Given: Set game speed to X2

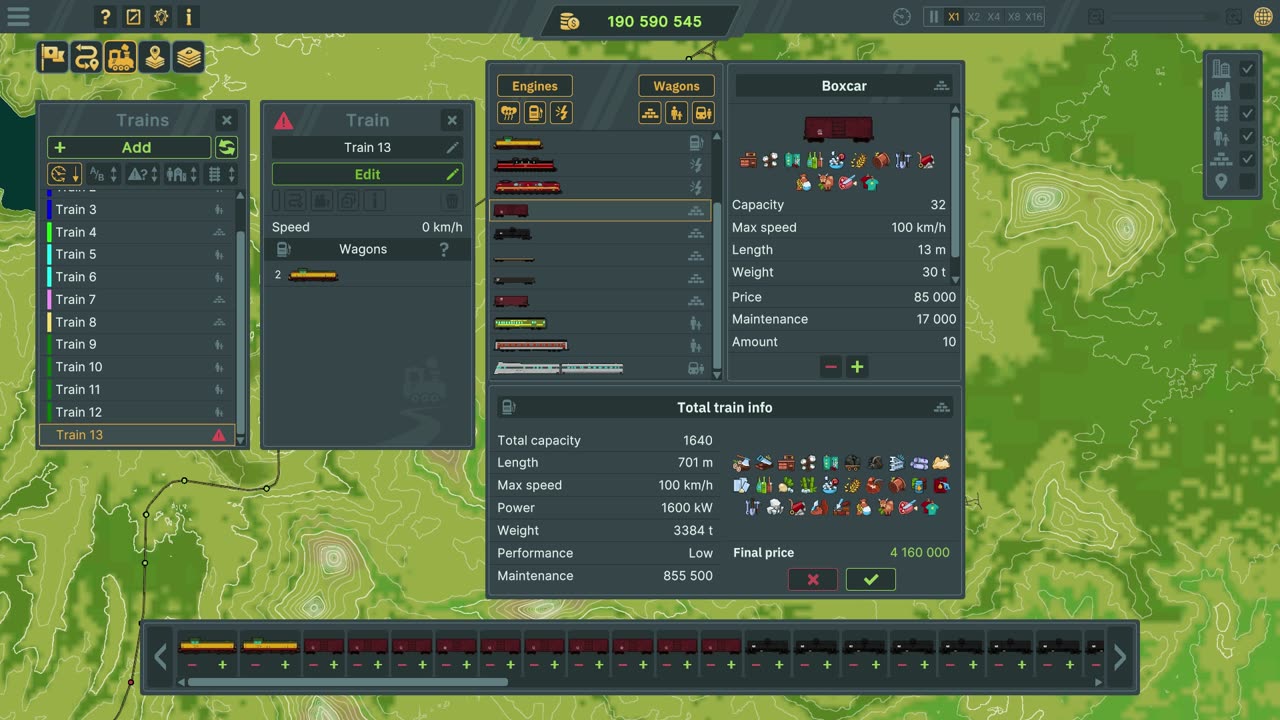Looking at the screenshot, I should tap(974, 17).
